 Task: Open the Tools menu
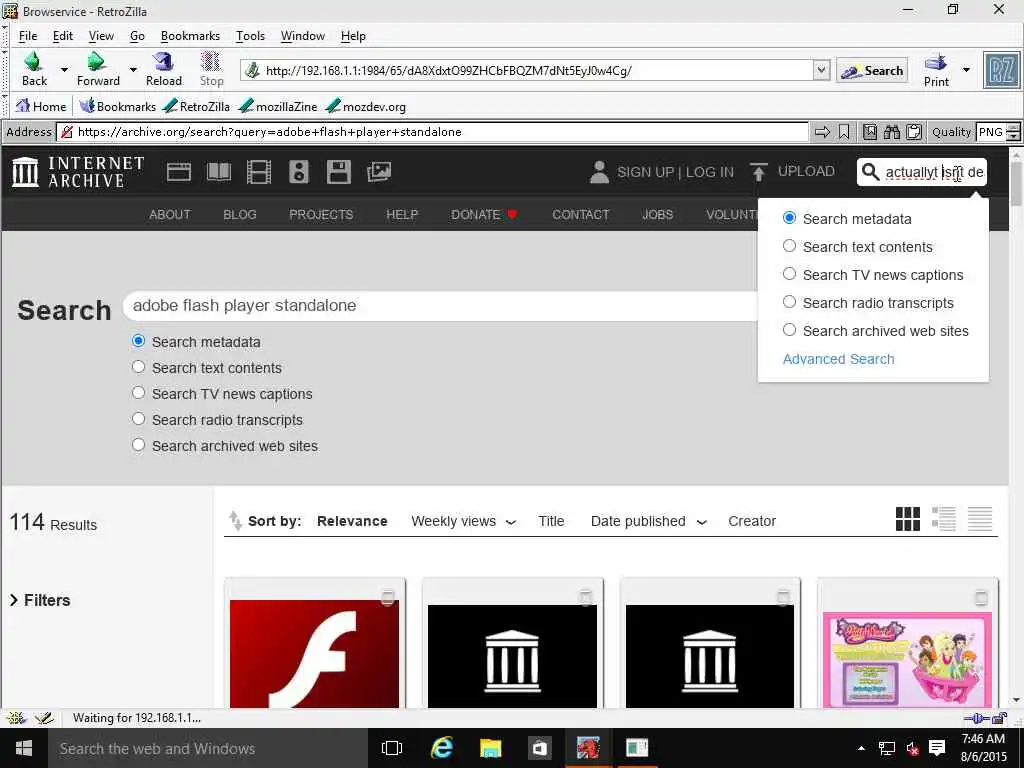(250, 36)
